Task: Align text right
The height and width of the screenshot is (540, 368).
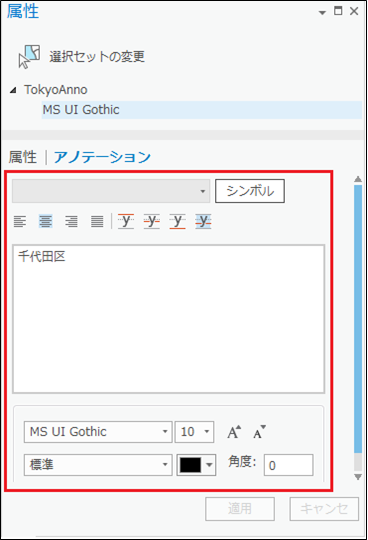Action: tap(71, 221)
